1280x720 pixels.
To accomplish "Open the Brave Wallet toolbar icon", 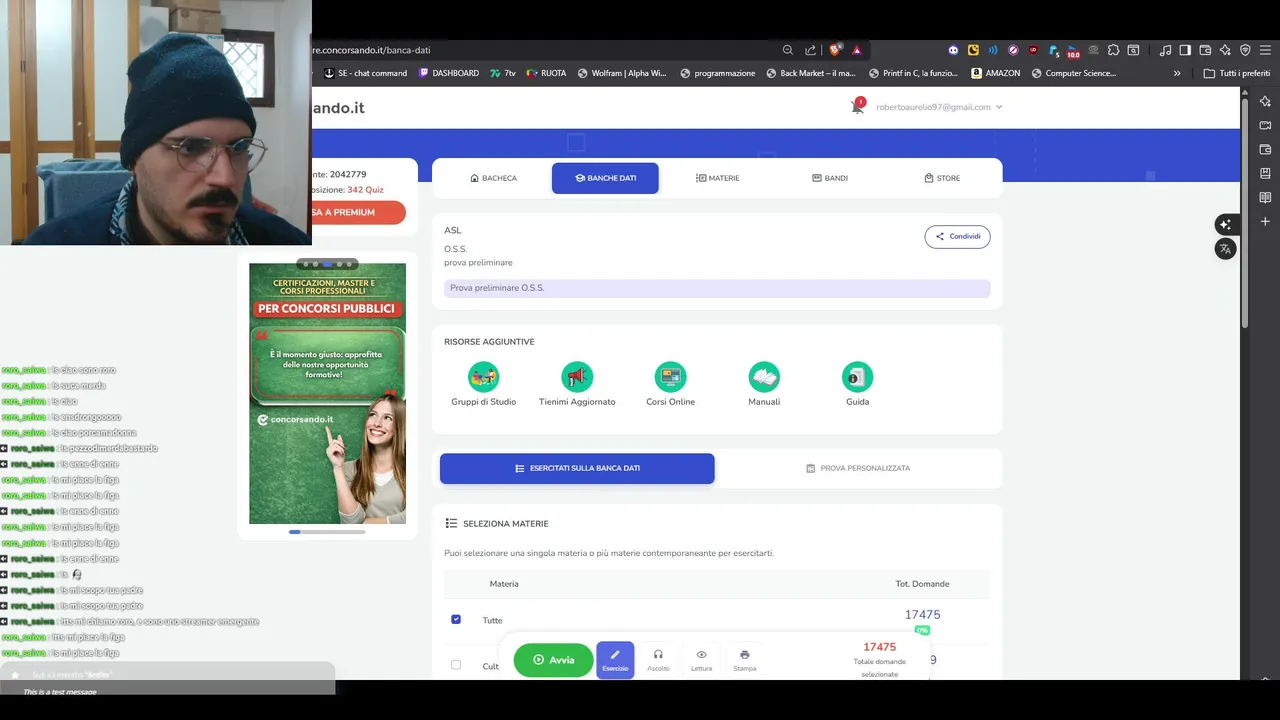I will (1205, 50).
